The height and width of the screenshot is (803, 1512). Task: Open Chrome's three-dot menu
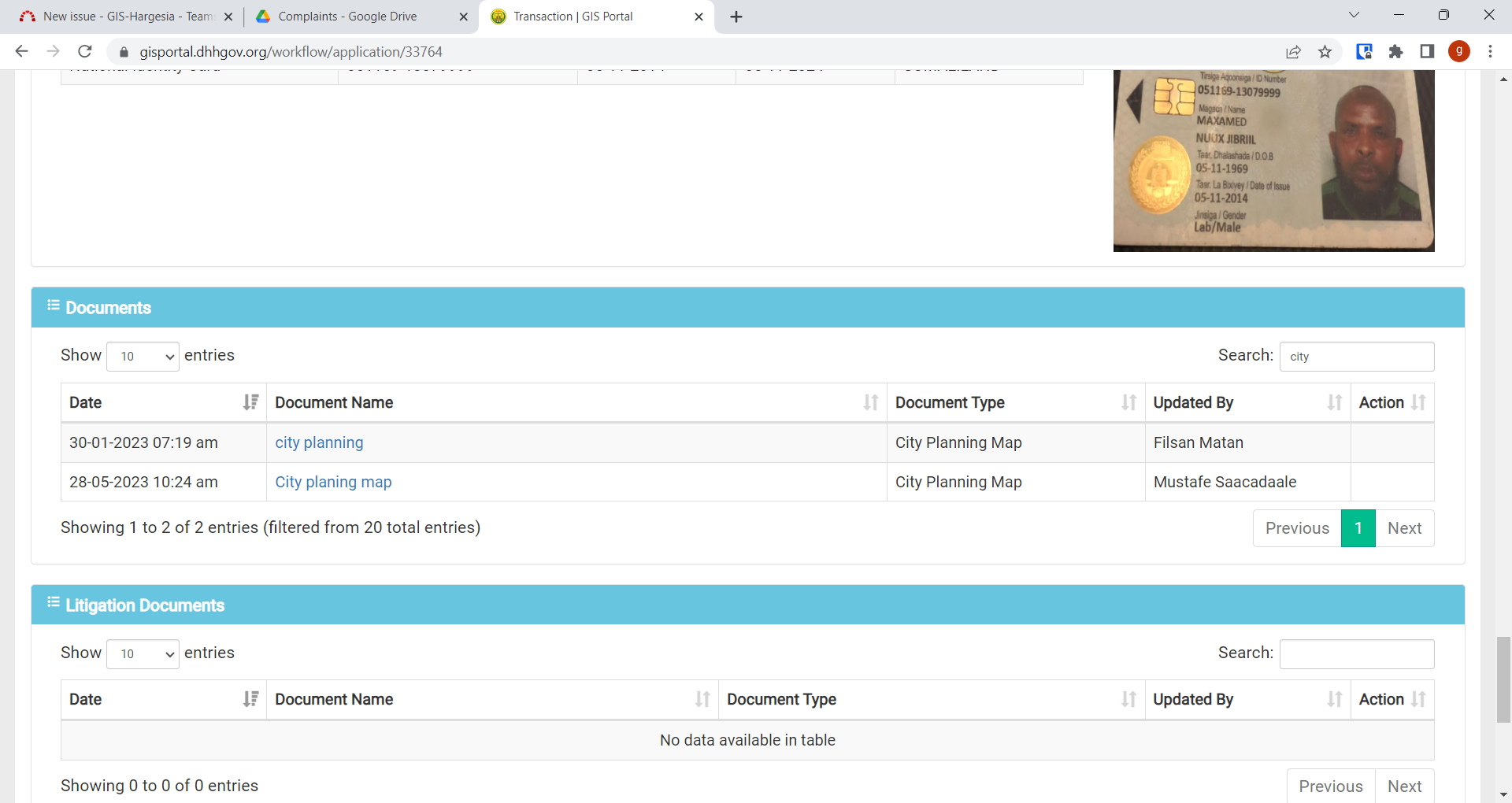click(x=1490, y=52)
